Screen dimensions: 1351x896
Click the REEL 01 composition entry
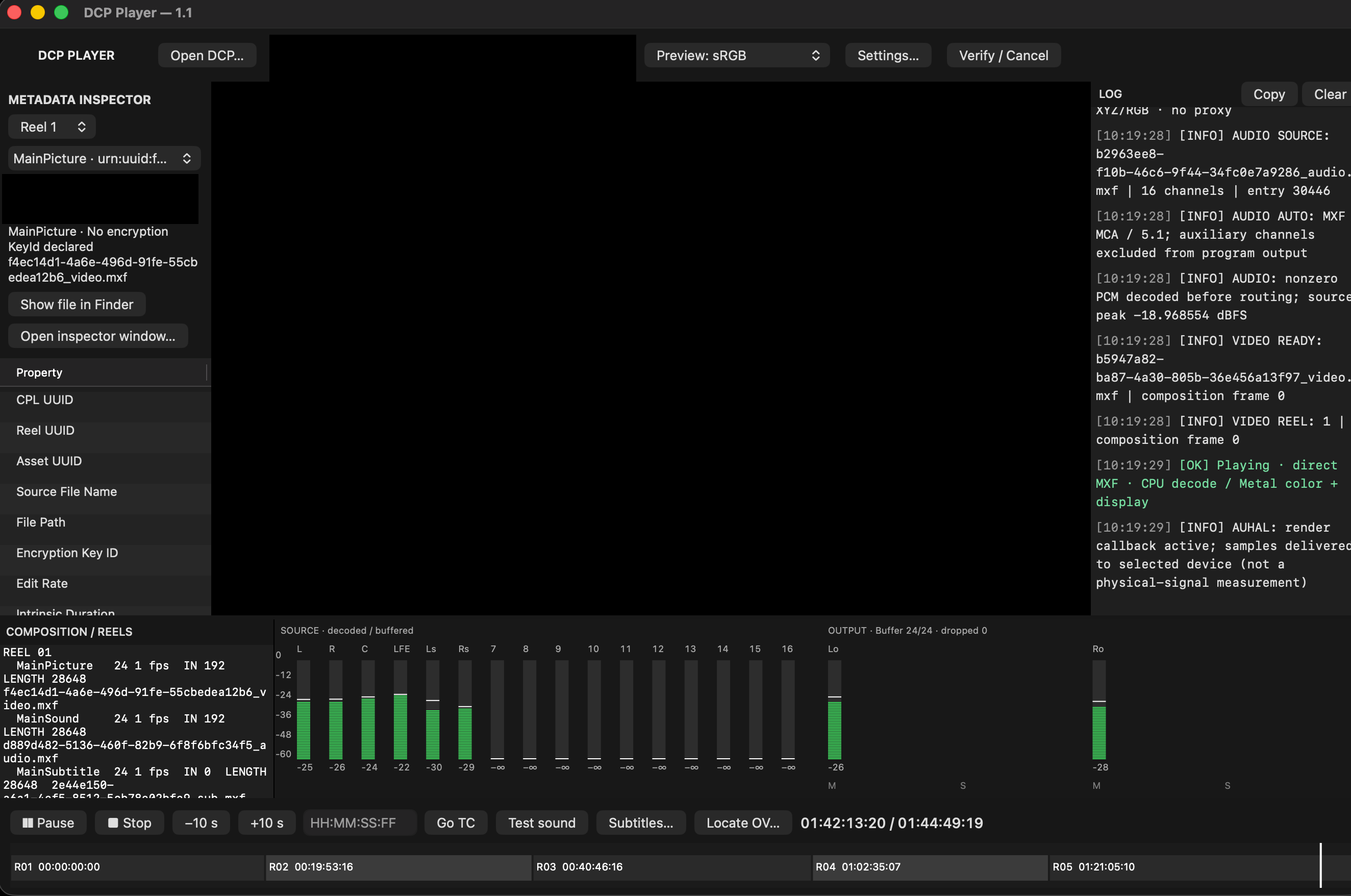(28, 652)
